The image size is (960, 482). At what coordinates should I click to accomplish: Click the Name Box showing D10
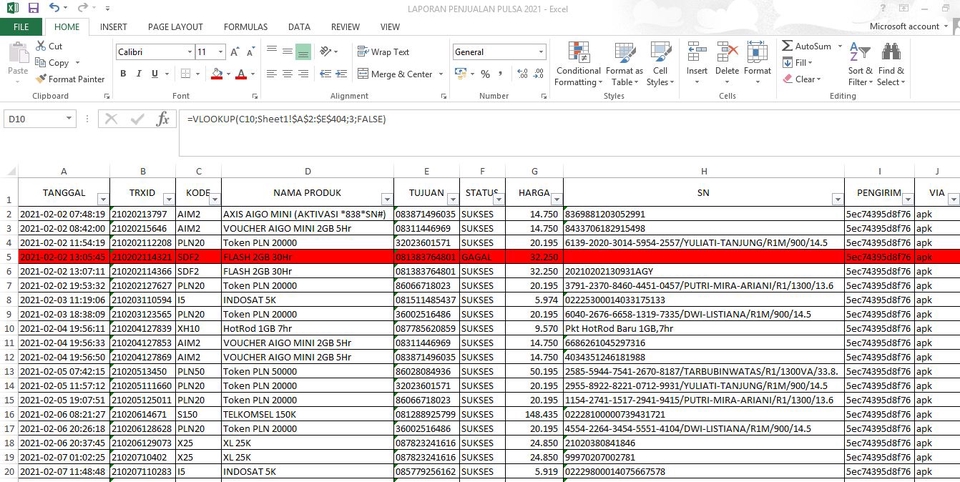pos(40,119)
